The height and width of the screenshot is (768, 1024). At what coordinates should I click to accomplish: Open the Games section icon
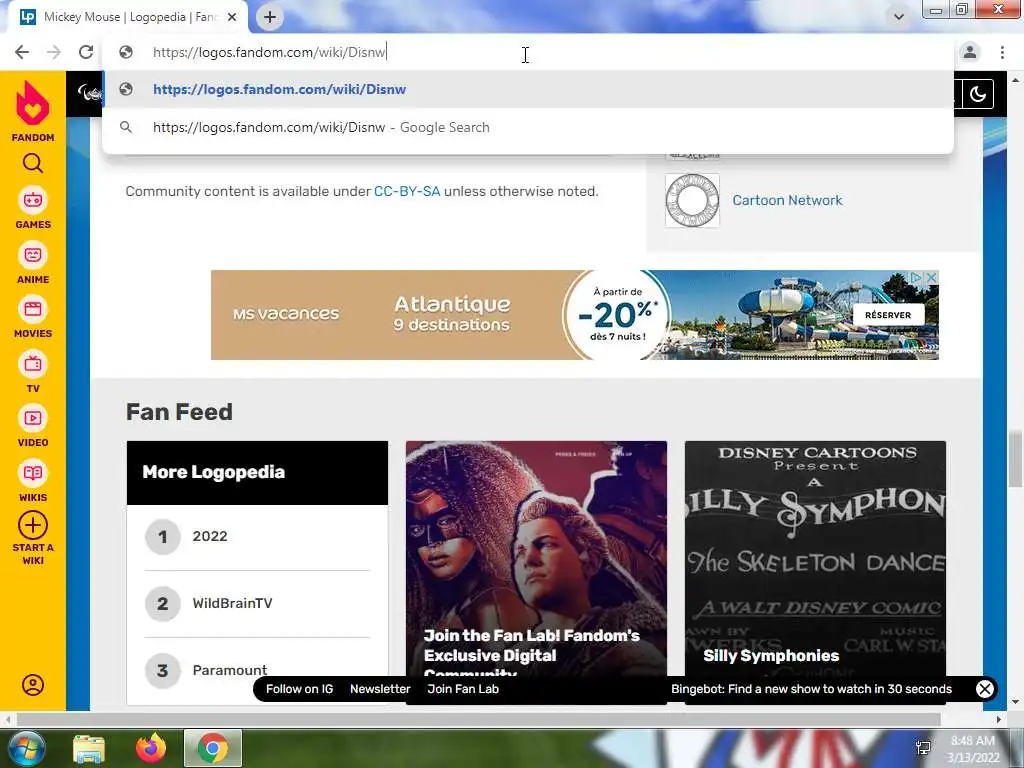[33, 200]
